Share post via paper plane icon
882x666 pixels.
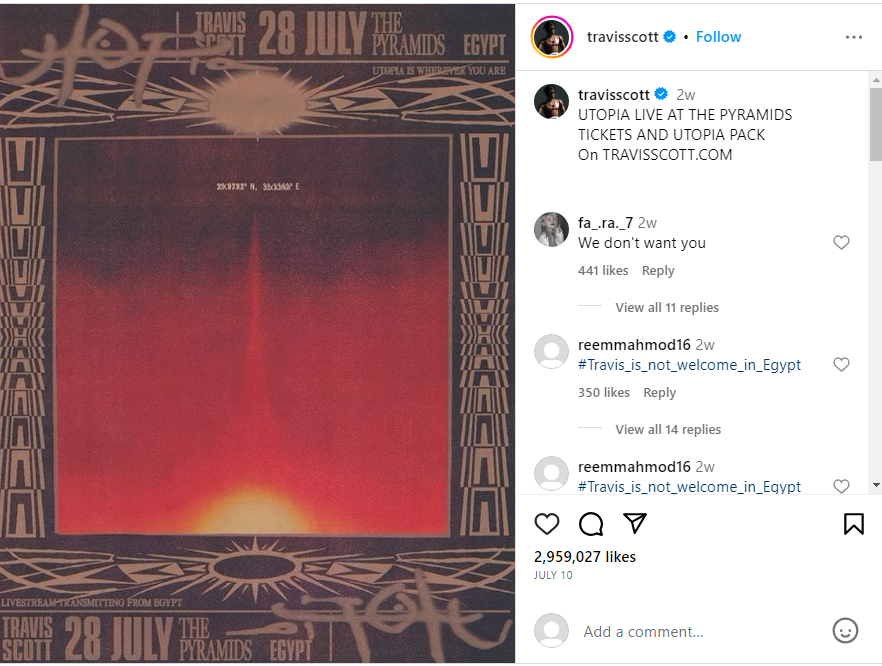click(x=635, y=523)
